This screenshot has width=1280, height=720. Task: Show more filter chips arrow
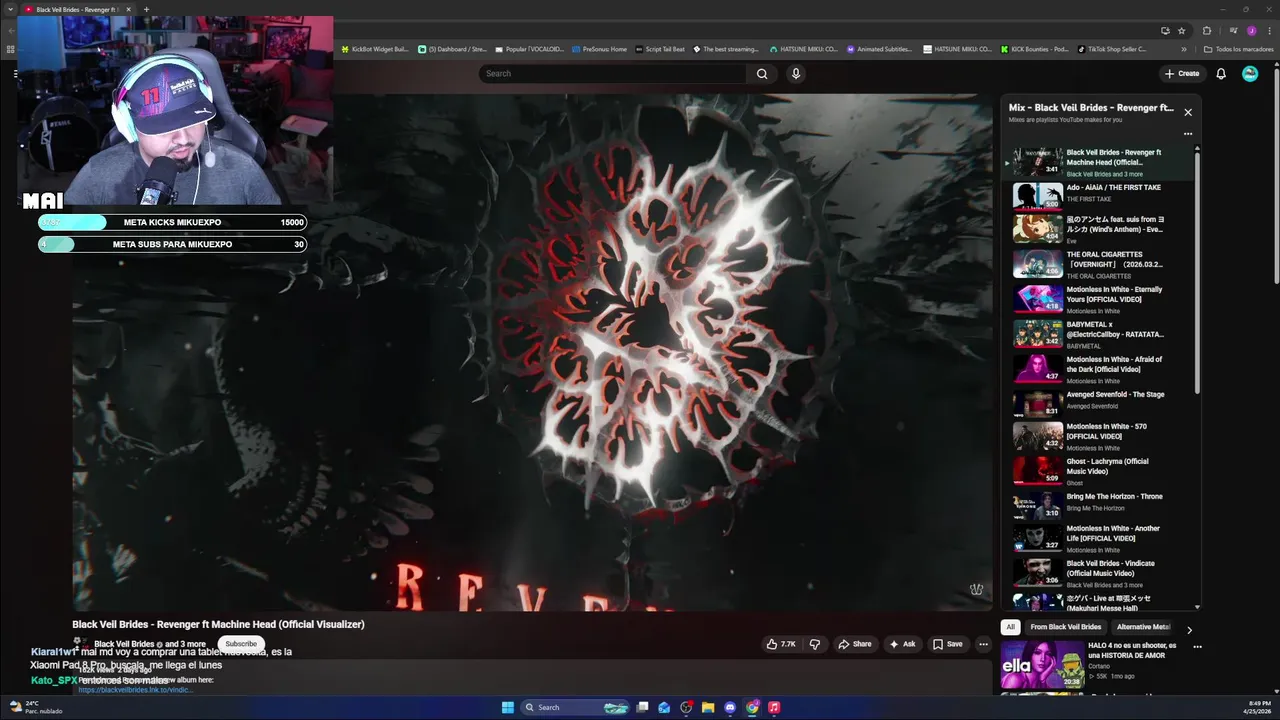click(1189, 629)
